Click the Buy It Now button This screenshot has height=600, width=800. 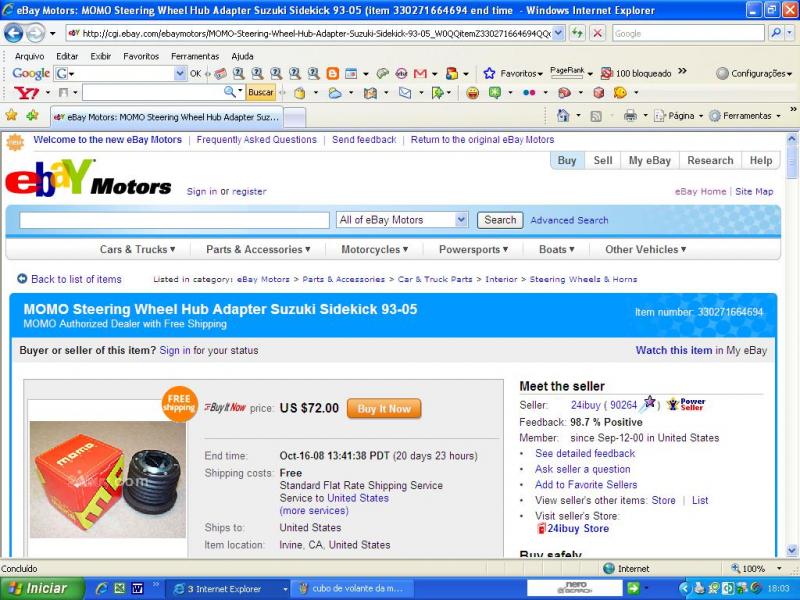[384, 409]
